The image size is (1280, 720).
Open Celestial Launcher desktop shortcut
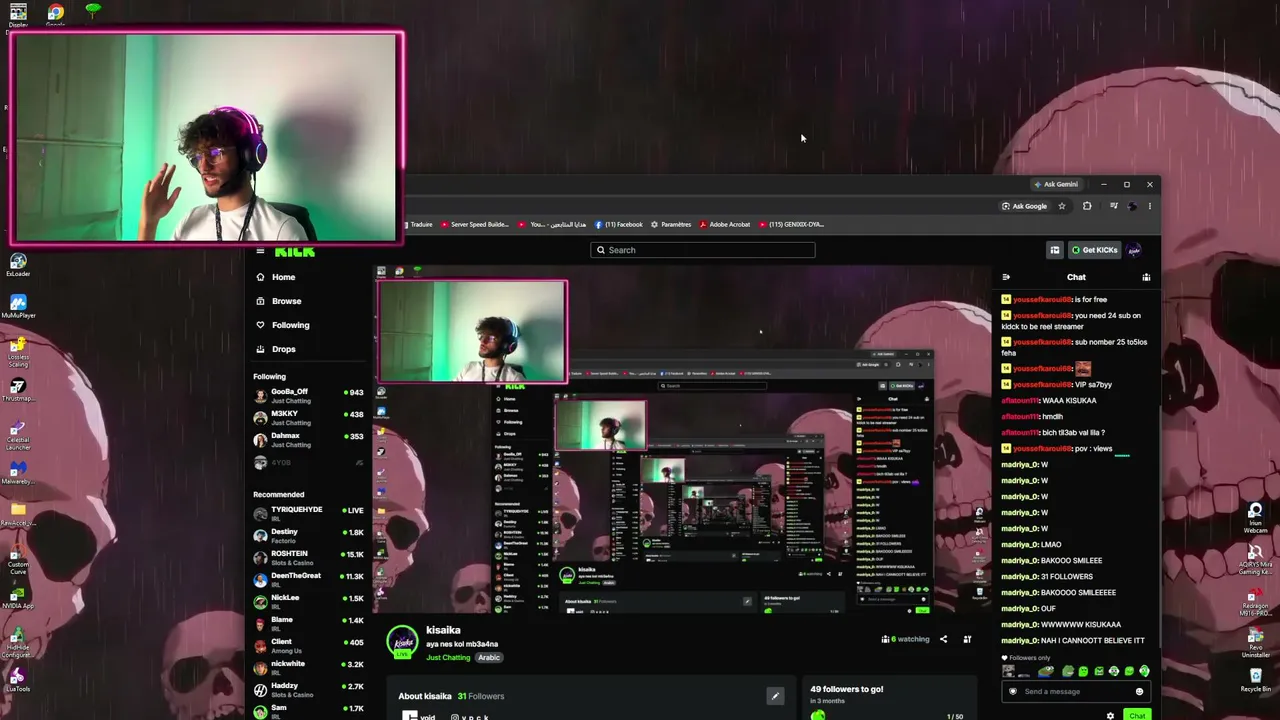tap(18, 434)
